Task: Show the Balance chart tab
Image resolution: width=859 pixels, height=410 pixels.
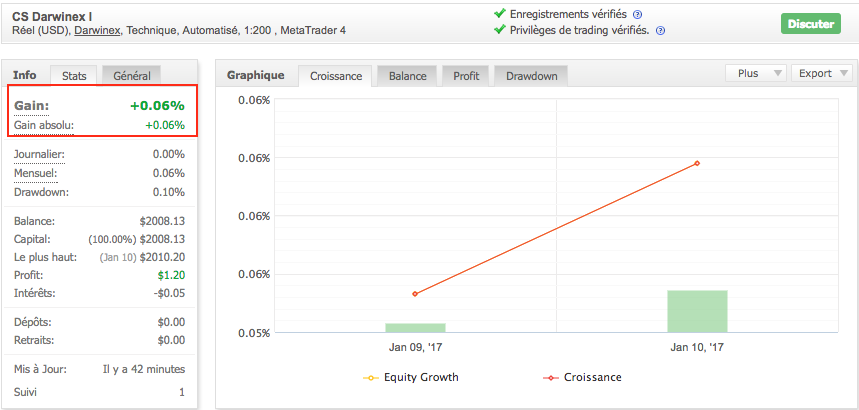Action: pos(407,76)
